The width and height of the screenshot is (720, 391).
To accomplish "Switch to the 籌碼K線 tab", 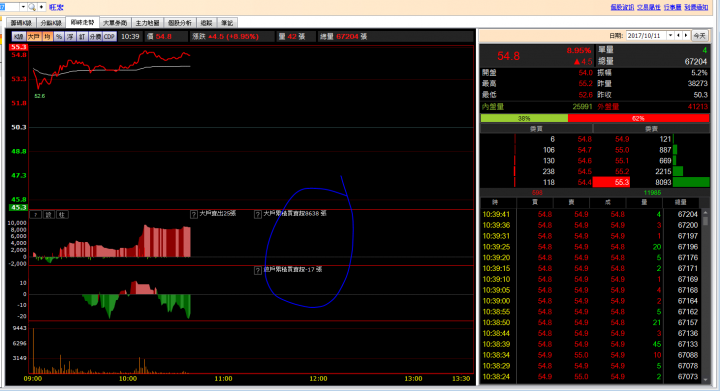I will pyautogui.click(x=21, y=23).
